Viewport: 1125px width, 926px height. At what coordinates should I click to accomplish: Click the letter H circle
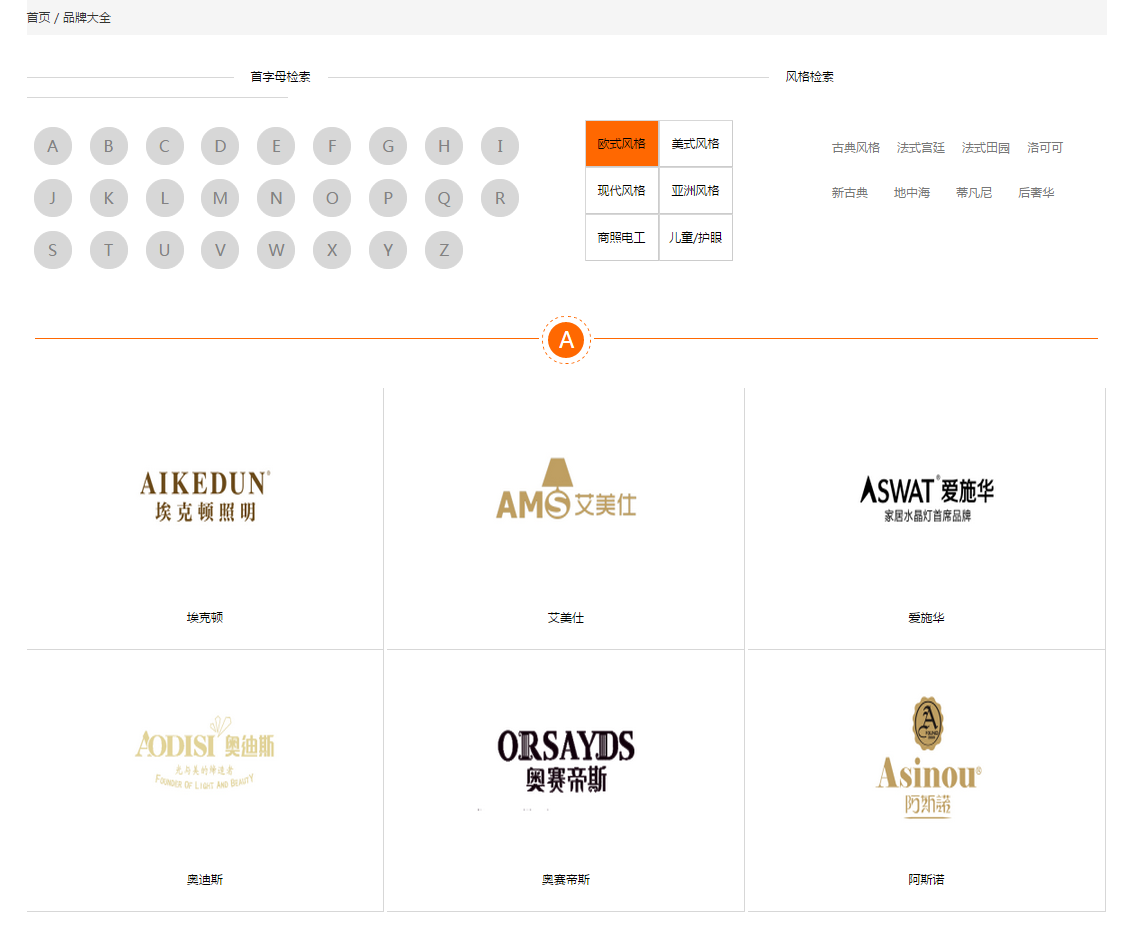pyautogui.click(x=444, y=146)
